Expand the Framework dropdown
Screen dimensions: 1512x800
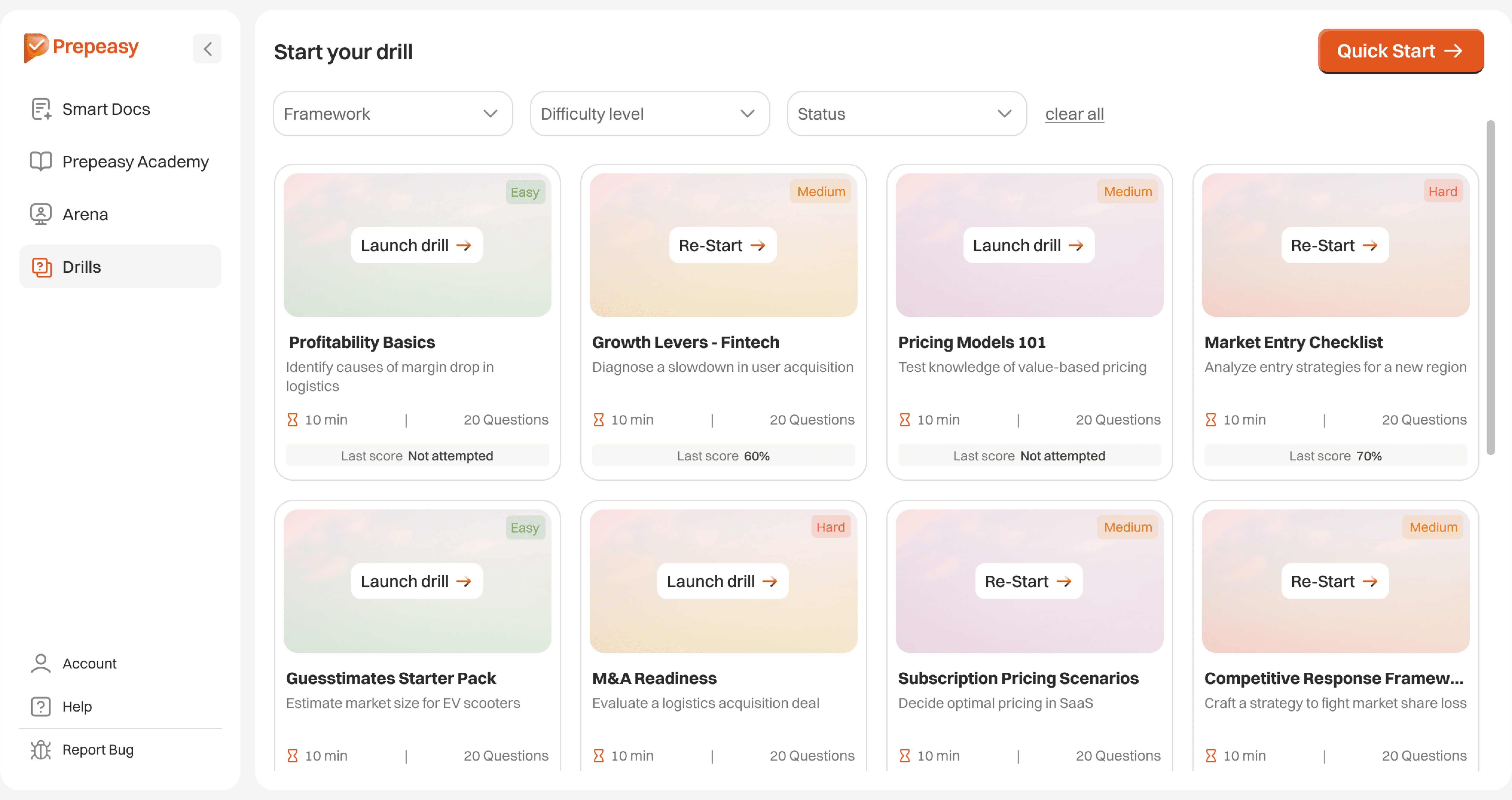(393, 114)
